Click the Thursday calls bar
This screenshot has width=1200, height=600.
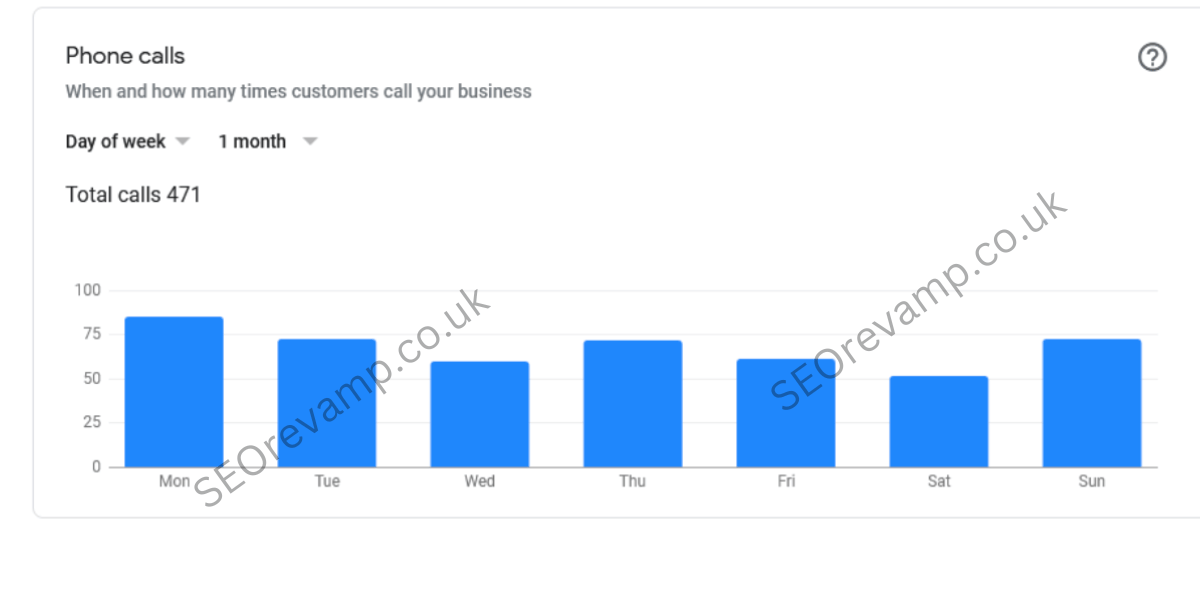(633, 404)
